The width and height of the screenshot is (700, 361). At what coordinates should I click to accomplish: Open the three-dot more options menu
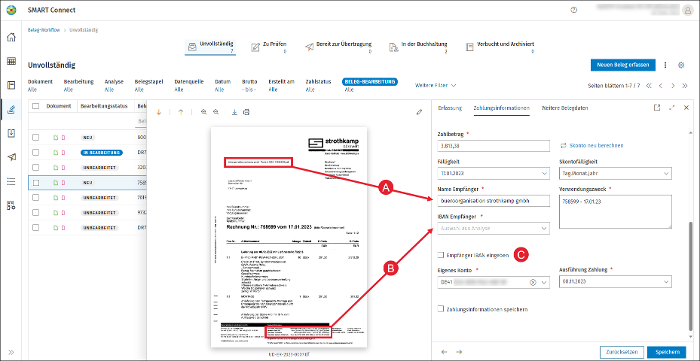tap(665, 65)
